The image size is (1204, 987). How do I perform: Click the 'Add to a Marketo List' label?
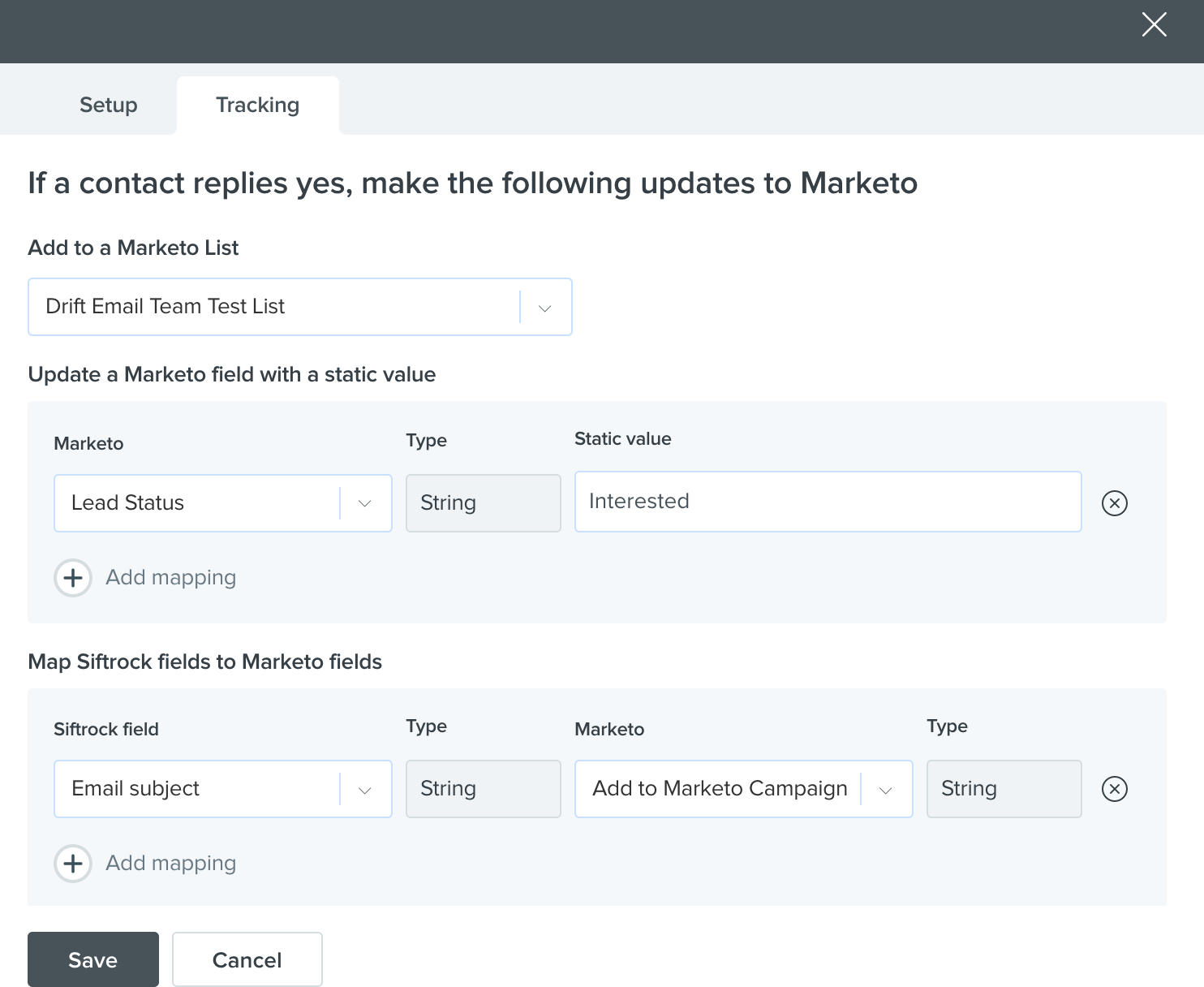[x=134, y=248]
